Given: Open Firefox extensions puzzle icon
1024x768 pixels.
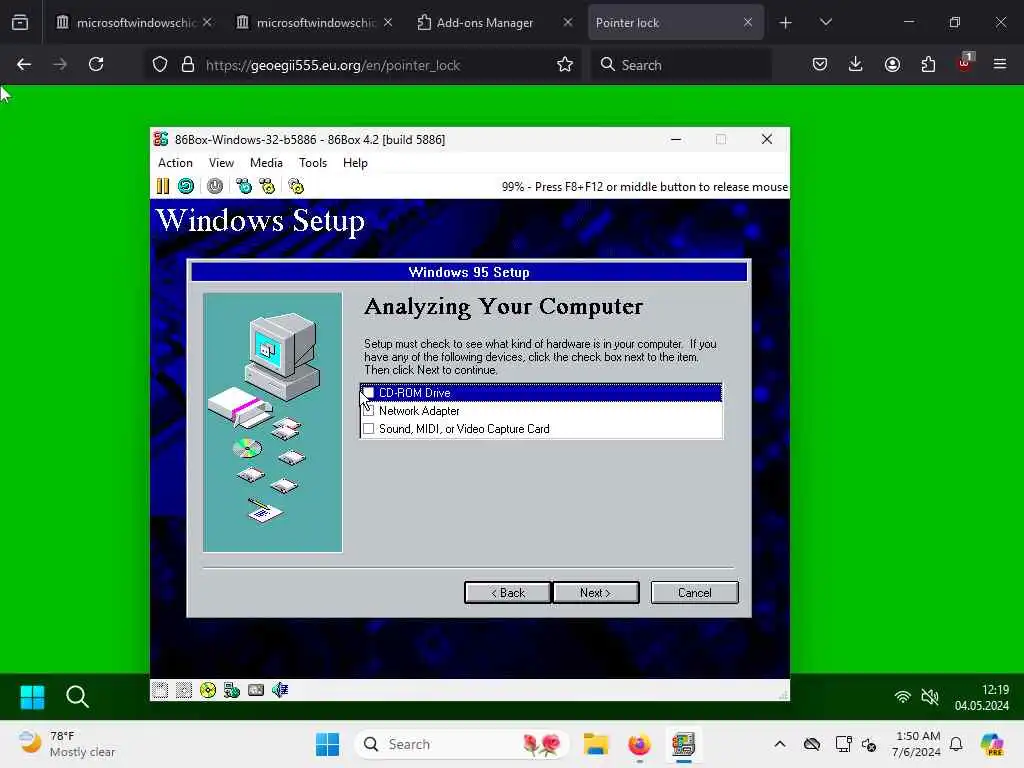Looking at the screenshot, I should pos(928,64).
